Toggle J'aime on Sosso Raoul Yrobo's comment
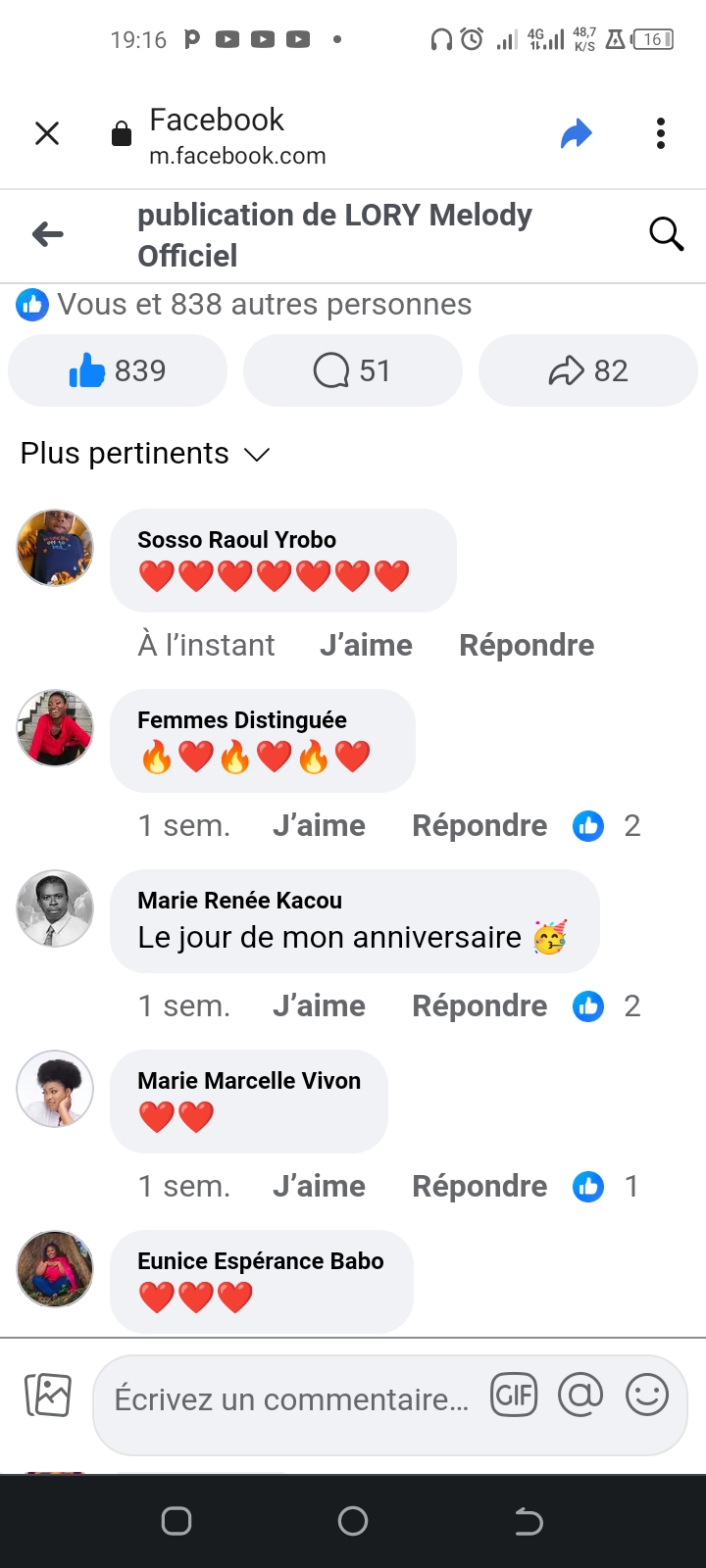706x1568 pixels. coord(366,645)
